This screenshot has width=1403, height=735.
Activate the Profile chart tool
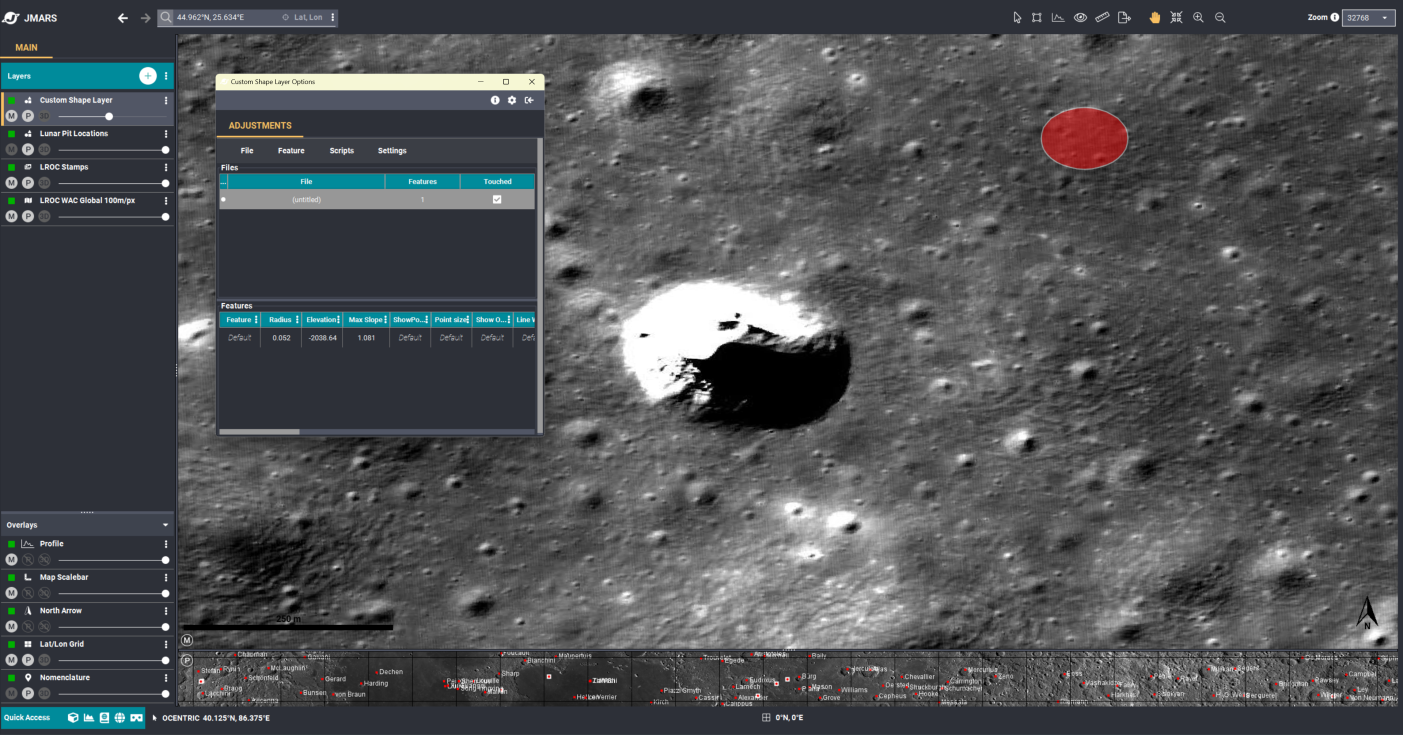coord(1057,17)
